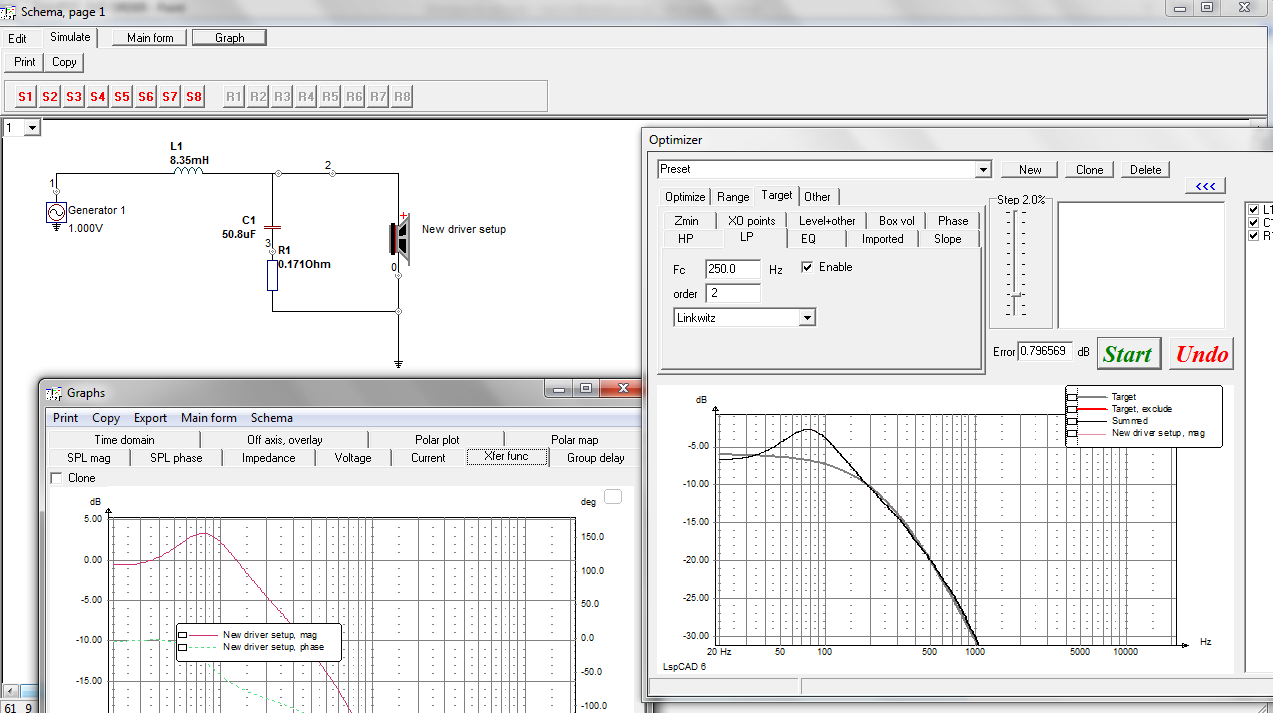Screen dimensions: 1273x713
Task: Click the R2 recall button
Action: click(258, 97)
